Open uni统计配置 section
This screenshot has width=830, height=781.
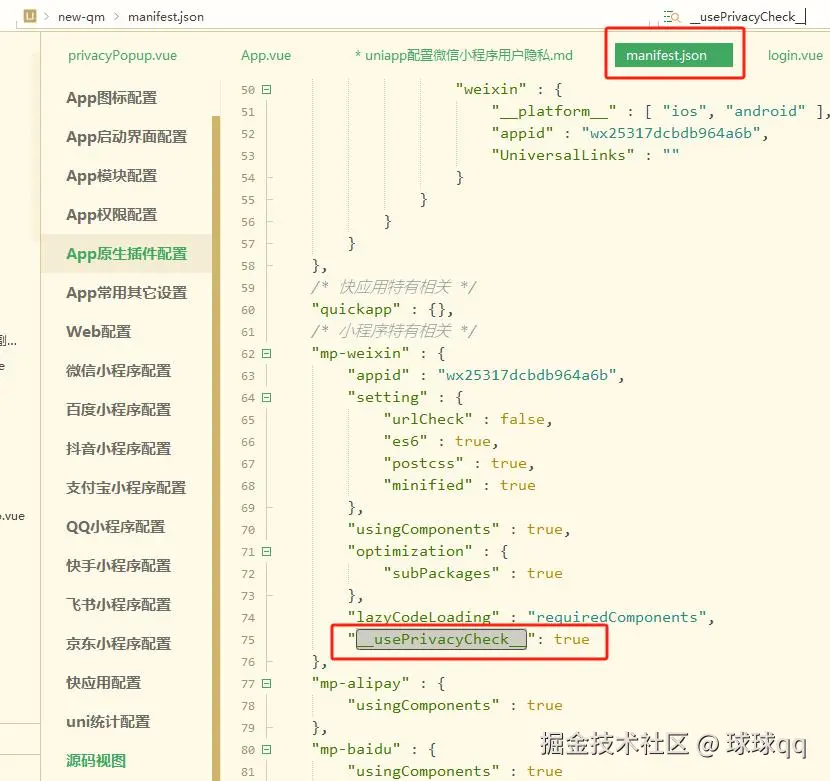pyautogui.click(x=108, y=722)
